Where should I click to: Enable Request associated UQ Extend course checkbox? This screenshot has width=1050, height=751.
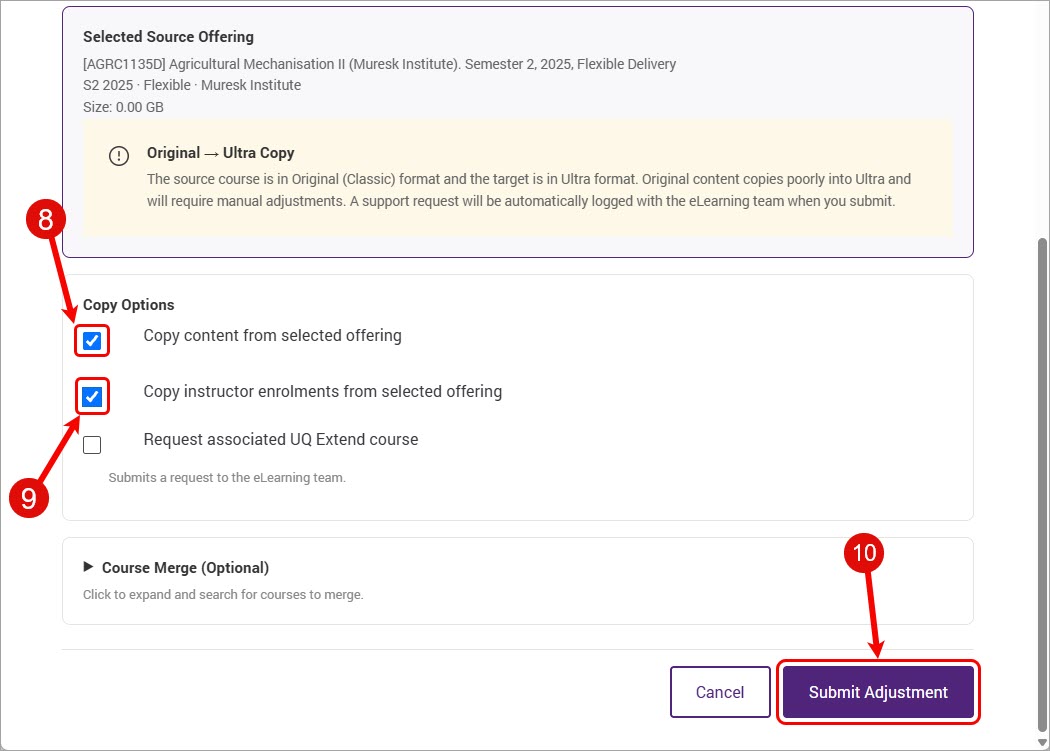pyautogui.click(x=92, y=445)
